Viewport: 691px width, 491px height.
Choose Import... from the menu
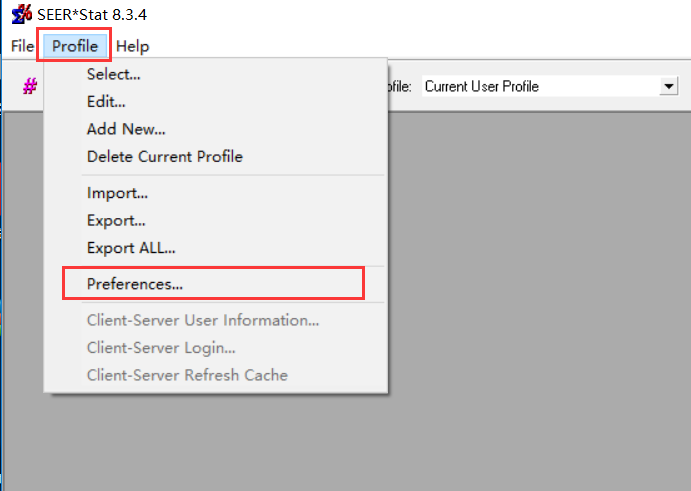216,193
